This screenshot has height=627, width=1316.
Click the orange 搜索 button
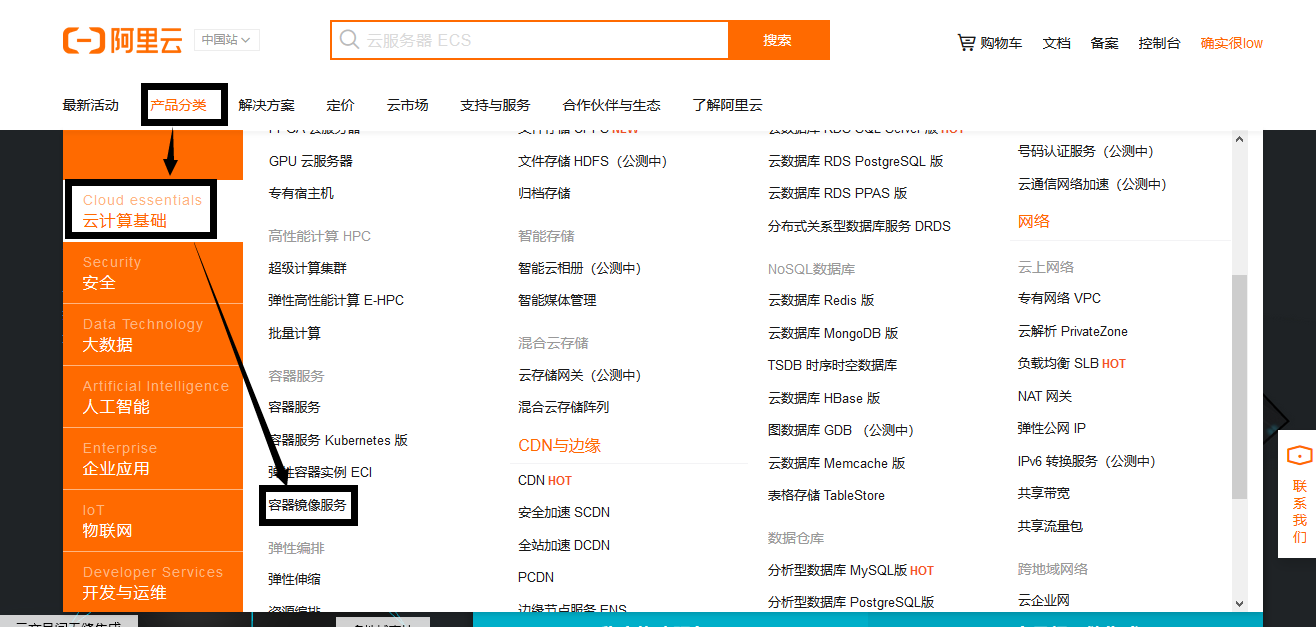[x=778, y=40]
